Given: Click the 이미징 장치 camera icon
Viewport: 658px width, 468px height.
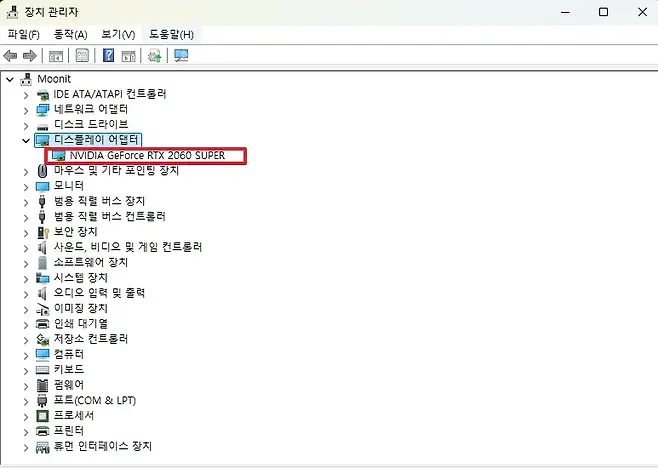Looking at the screenshot, I should [42, 309].
